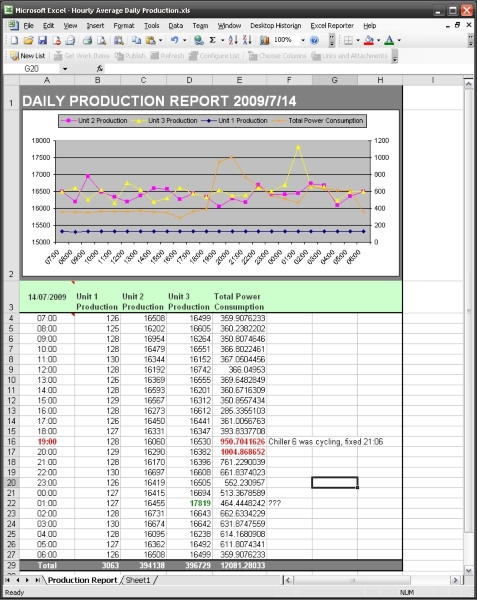Open the Excel Reporter menu
The width and height of the screenshot is (477, 600).
332,26
